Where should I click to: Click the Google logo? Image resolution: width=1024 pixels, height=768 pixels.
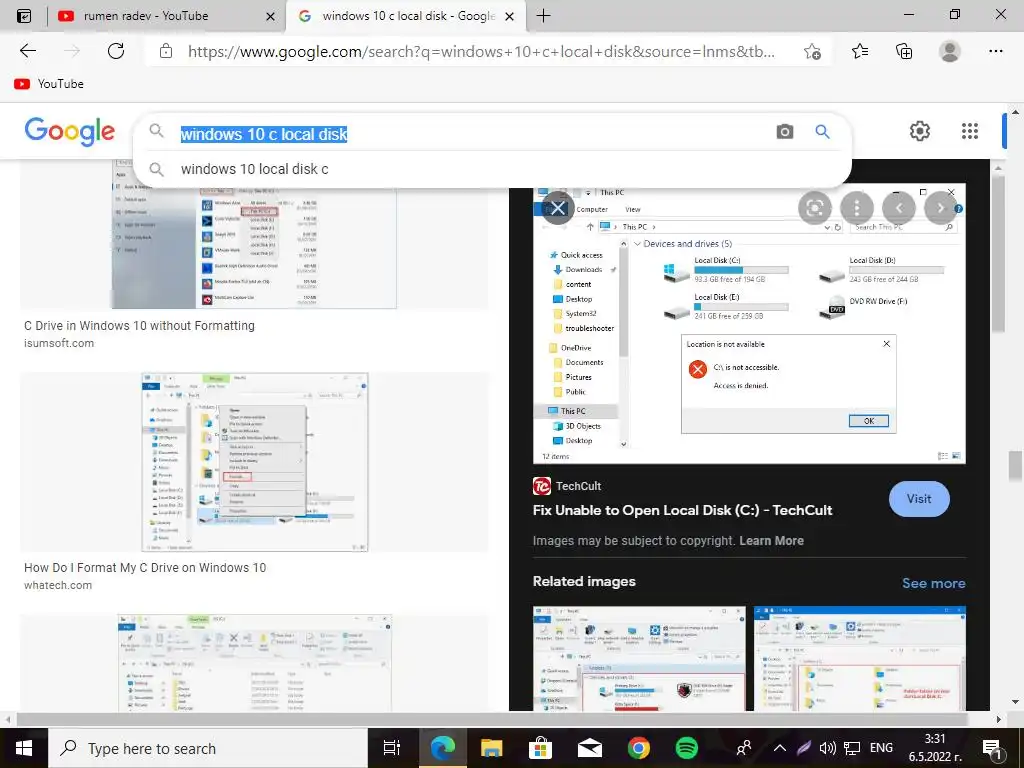[70, 132]
